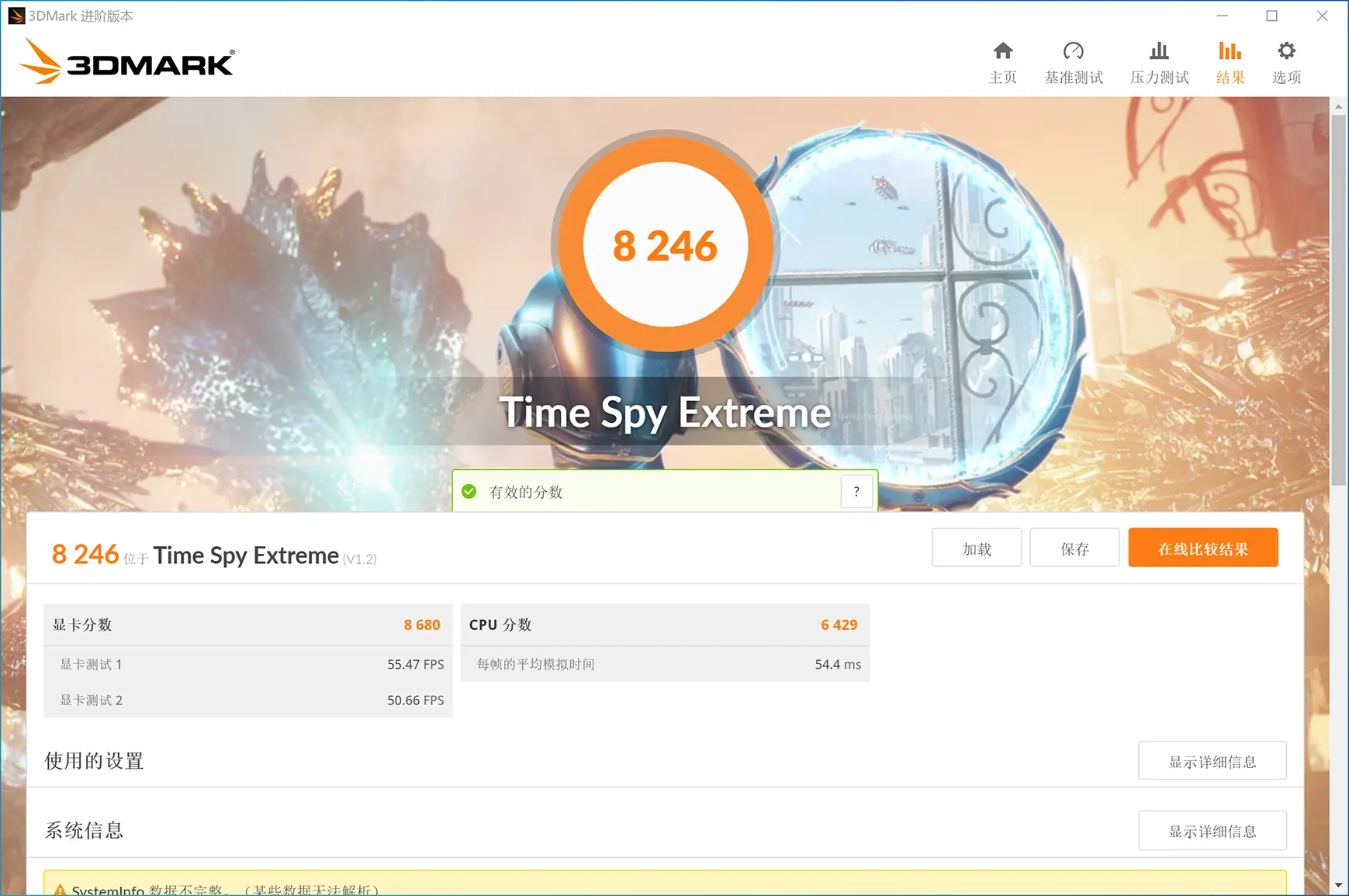Viewport: 1349px width, 896px height.
Task: Select the 压力测试 tab label
Action: (x=1160, y=78)
